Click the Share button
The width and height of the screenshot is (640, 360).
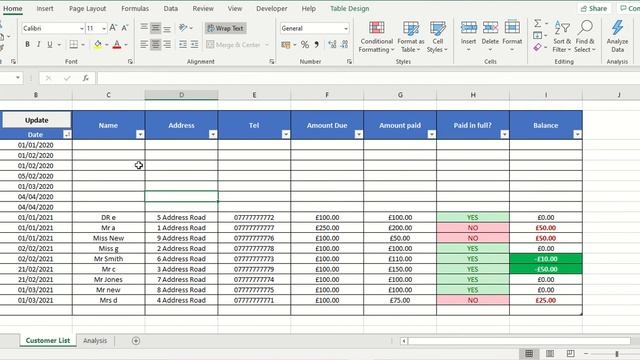[593, 8]
